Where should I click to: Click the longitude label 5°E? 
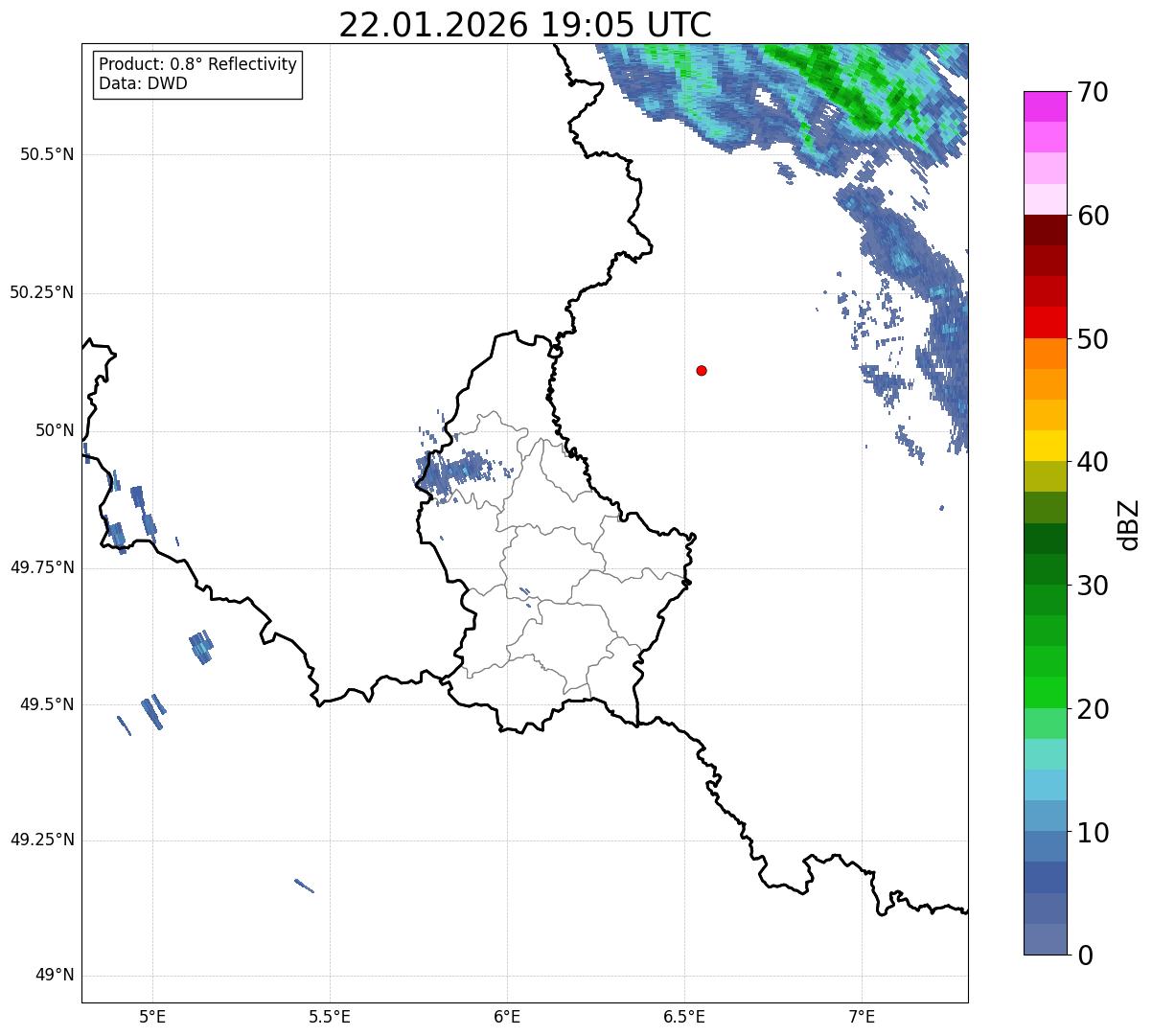(x=152, y=1016)
